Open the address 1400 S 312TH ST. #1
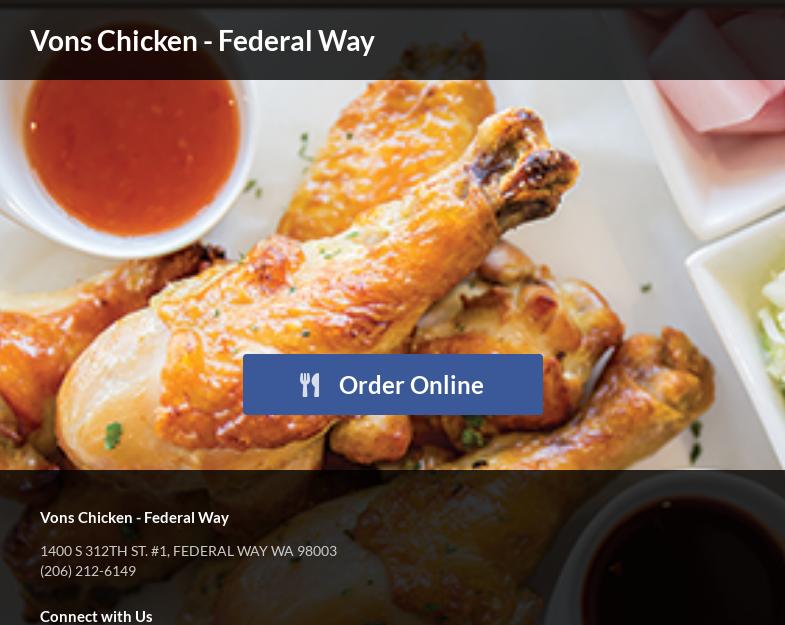 [105, 551]
